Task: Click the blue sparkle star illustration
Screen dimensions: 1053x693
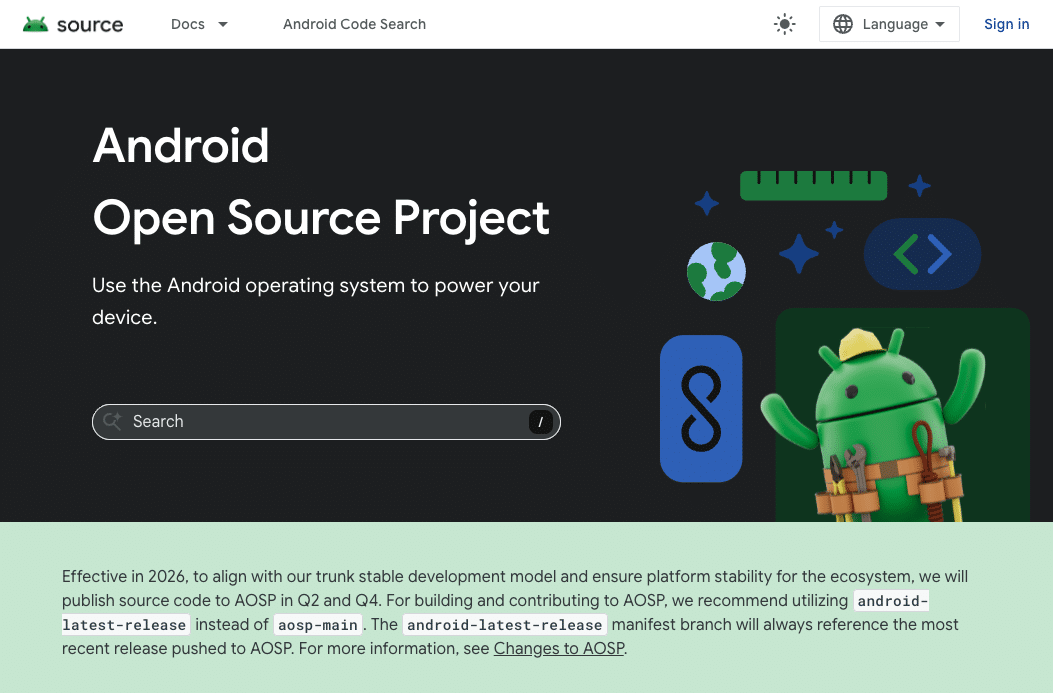Action: 798,254
